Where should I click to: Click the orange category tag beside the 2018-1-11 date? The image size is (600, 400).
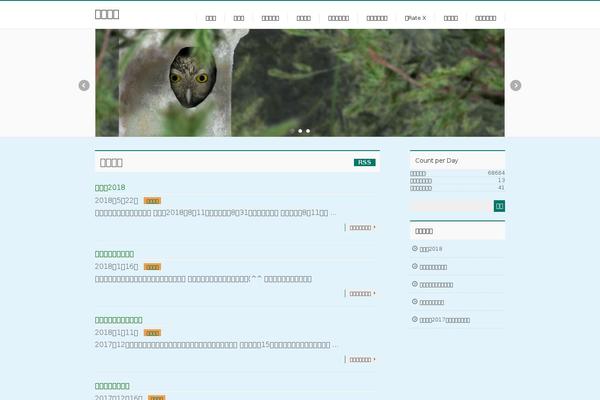click(152, 333)
